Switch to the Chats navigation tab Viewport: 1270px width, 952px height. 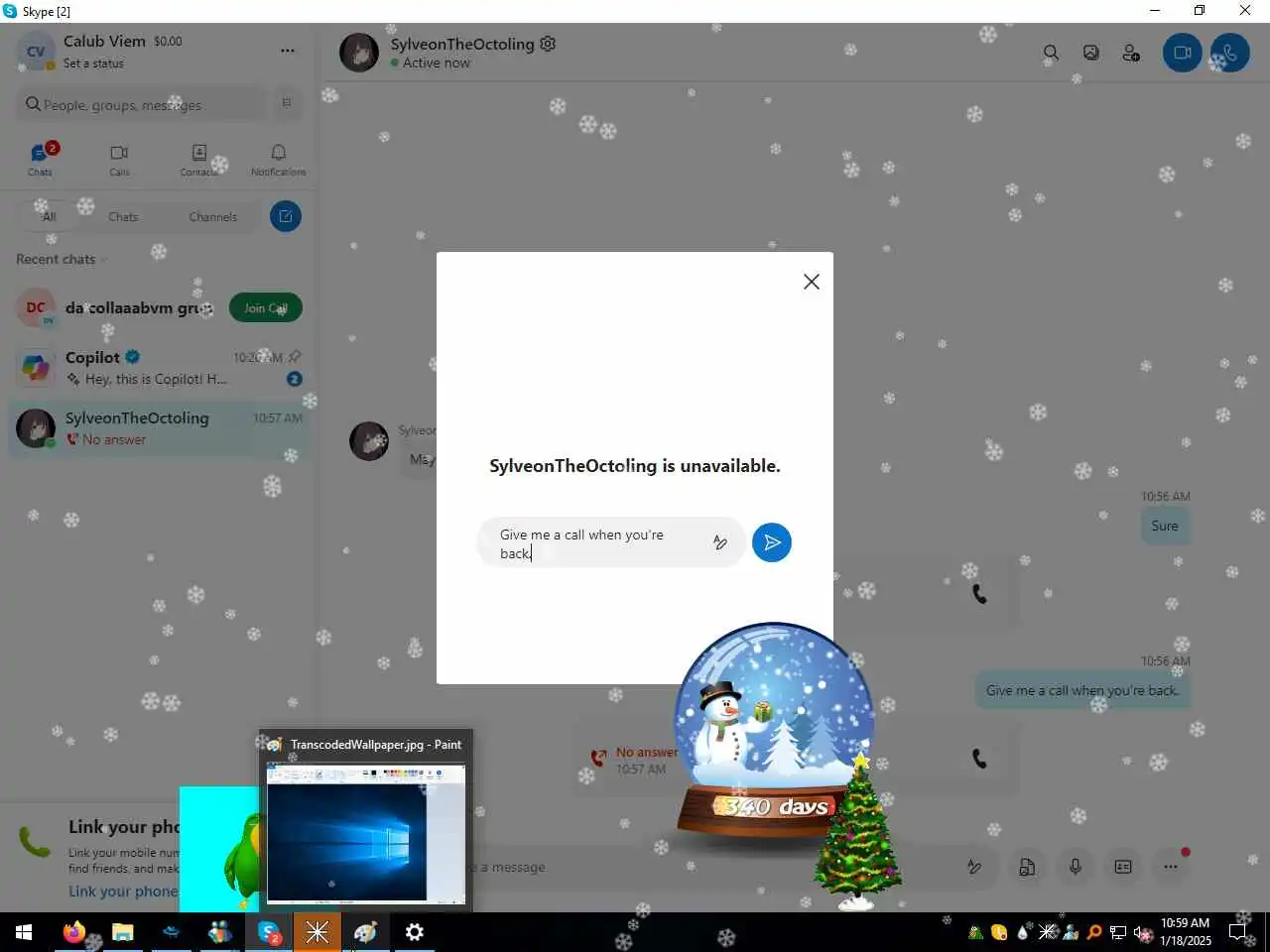click(x=41, y=159)
